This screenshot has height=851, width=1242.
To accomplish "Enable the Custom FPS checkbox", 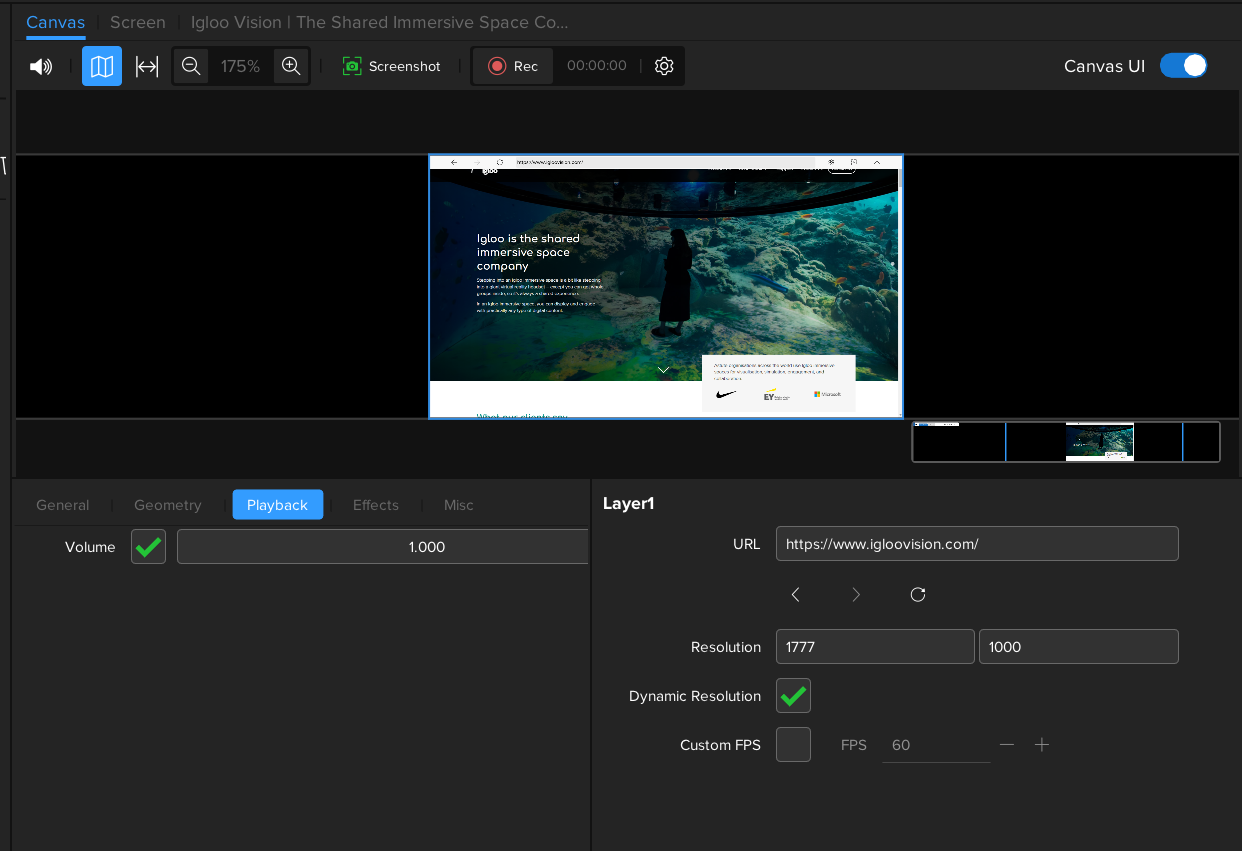I will click(793, 745).
